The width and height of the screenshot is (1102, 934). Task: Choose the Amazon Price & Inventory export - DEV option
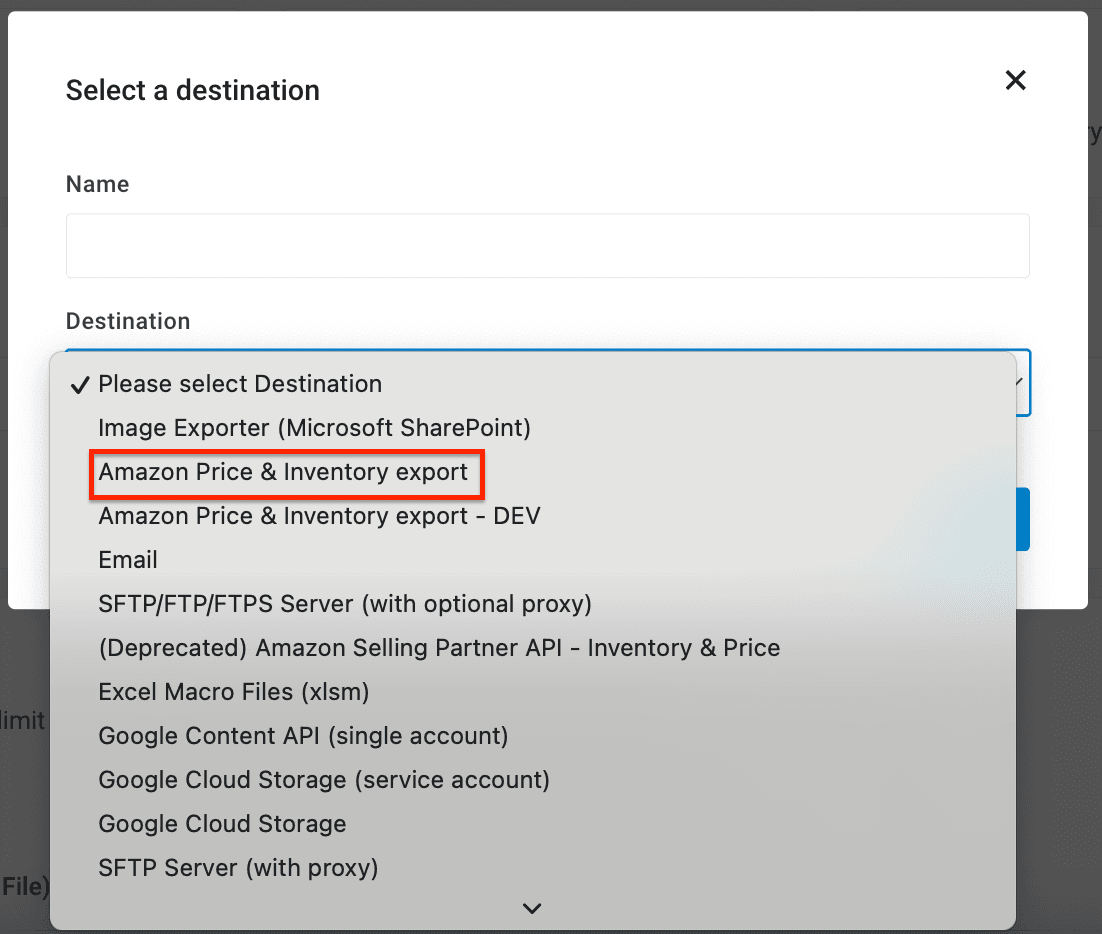click(319, 516)
